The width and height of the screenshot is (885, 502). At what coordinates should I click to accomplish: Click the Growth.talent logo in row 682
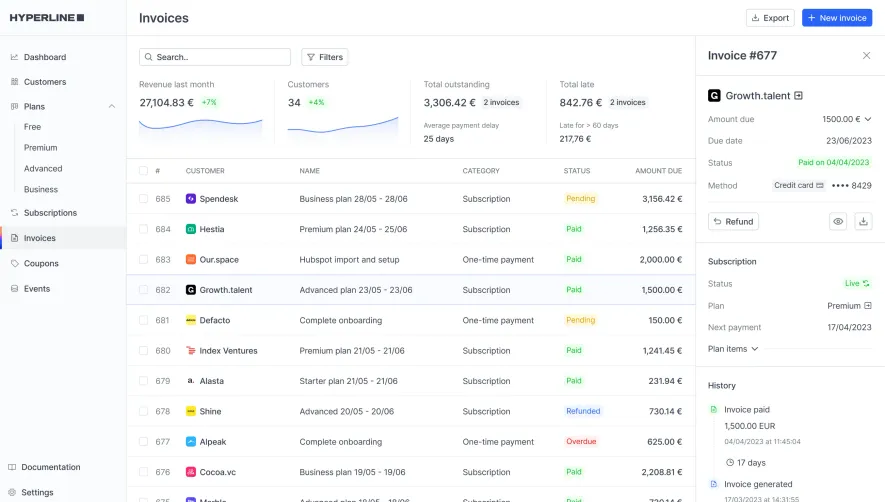[191, 290]
